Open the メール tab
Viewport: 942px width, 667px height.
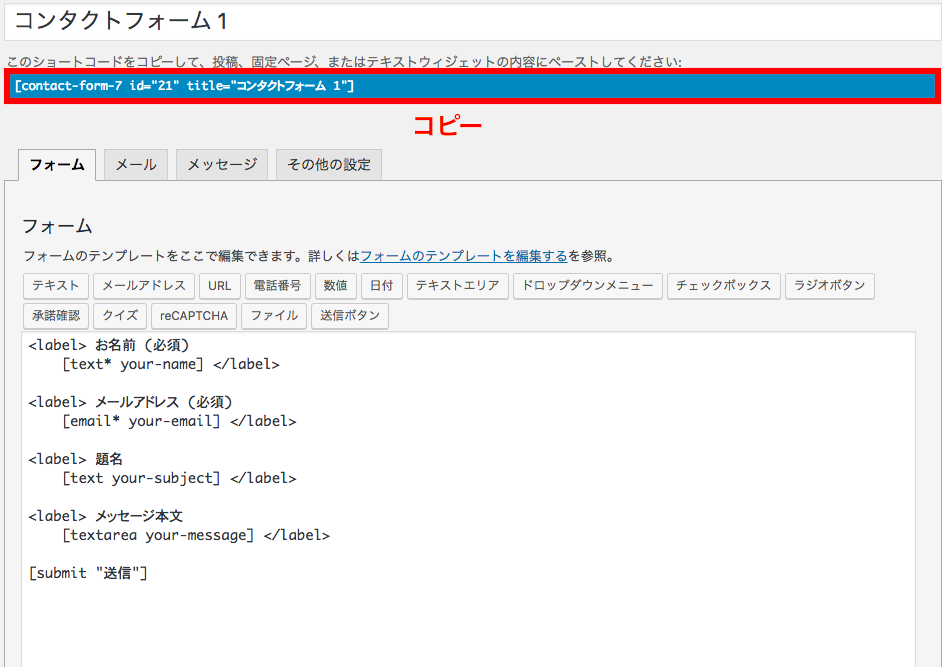pos(136,165)
